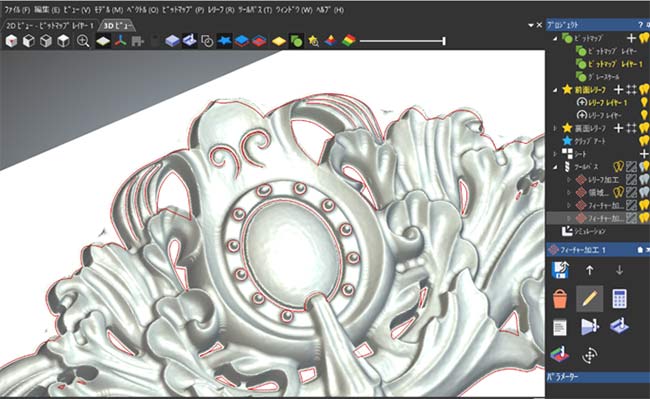Click the up arrow move toolpath icon
650x399 pixels.
589,271
